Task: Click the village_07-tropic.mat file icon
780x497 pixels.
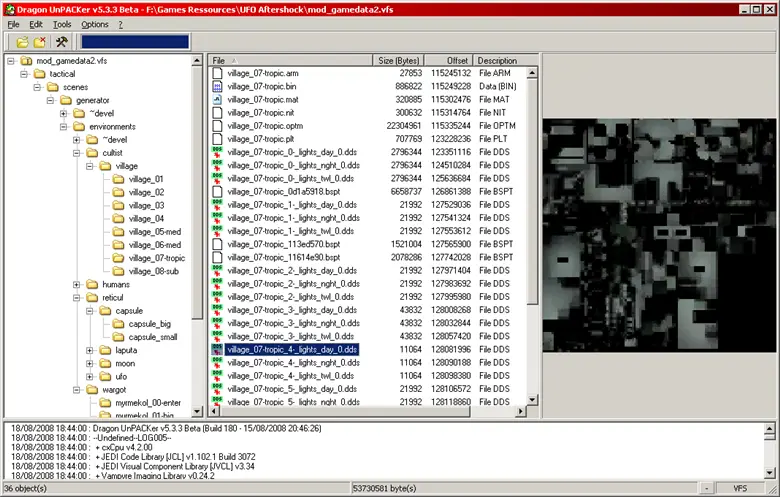Action: tap(218, 100)
